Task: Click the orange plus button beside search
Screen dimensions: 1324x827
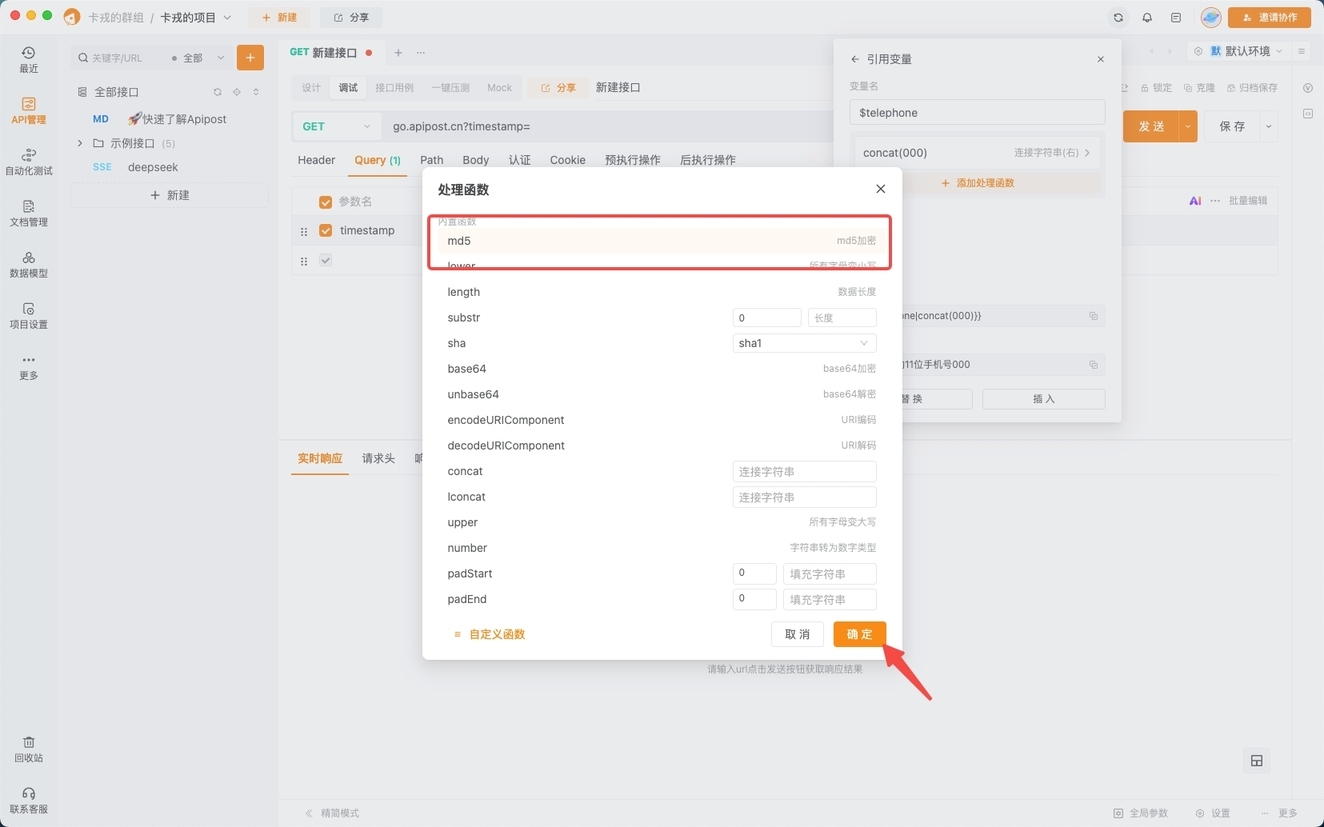Action: coord(250,58)
